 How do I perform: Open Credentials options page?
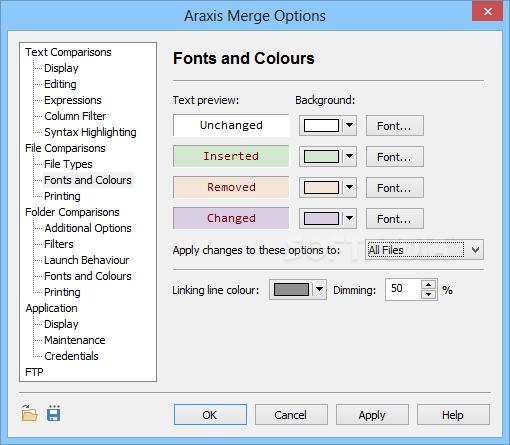click(71, 356)
